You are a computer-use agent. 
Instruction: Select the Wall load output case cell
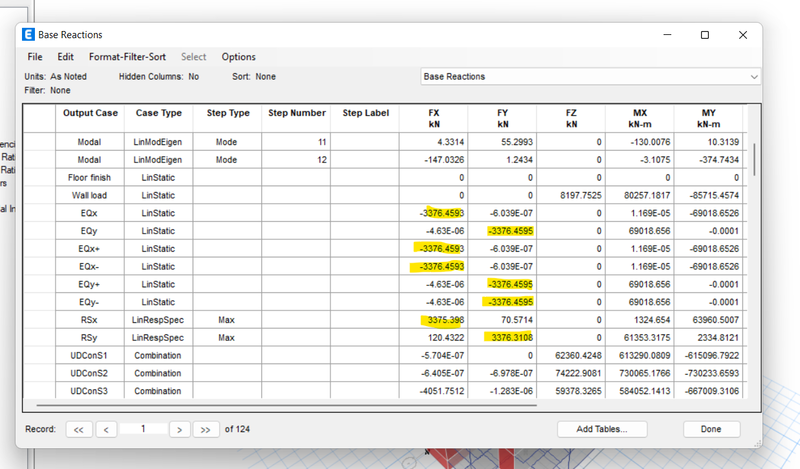pos(90,195)
